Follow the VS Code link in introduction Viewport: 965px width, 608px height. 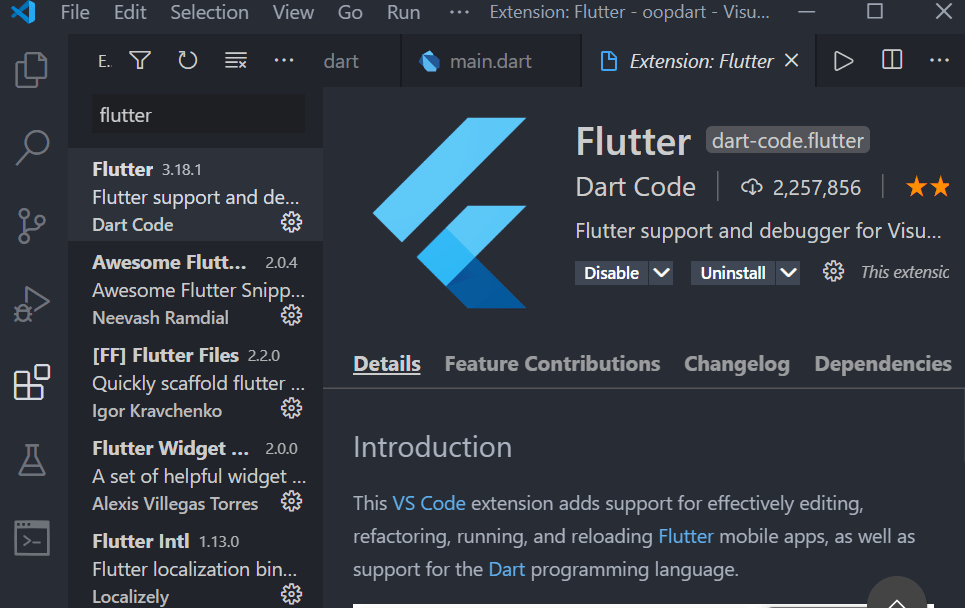click(429, 503)
